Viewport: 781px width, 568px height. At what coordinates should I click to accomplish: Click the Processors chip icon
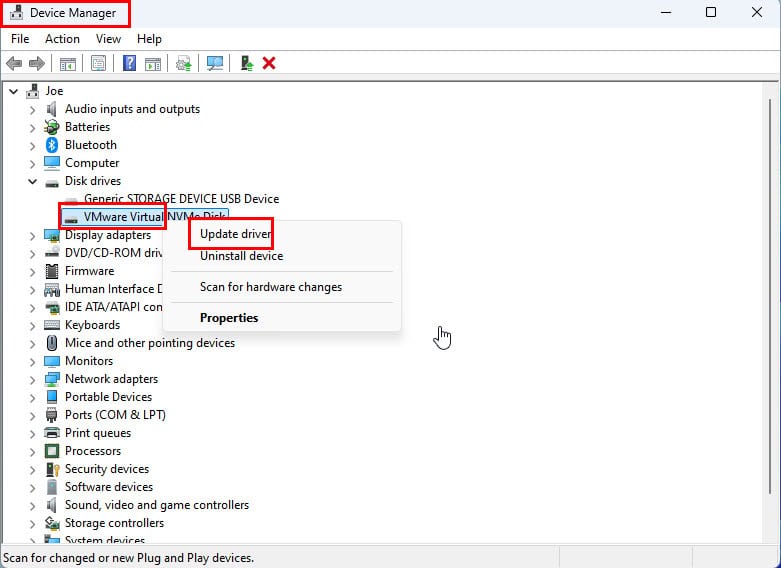52,451
